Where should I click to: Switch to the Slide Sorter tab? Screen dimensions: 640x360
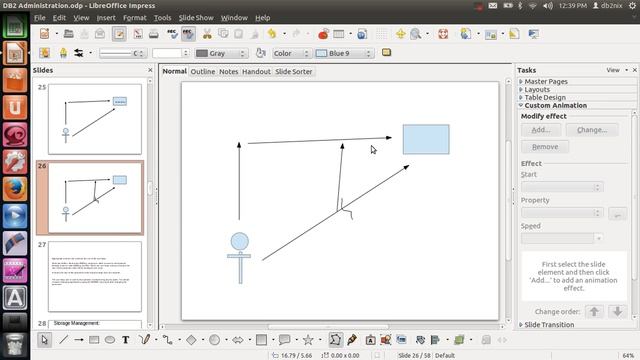tap(293, 71)
